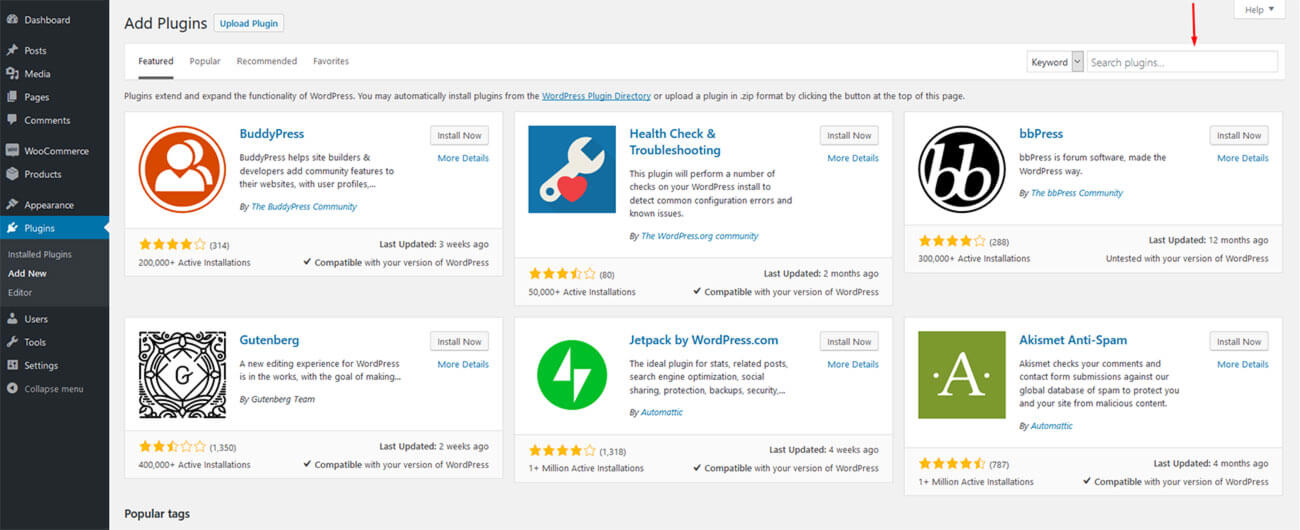The image size is (1300, 530).
Task: Install the Akismet Anti-Spam plugin
Action: (x=1239, y=341)
